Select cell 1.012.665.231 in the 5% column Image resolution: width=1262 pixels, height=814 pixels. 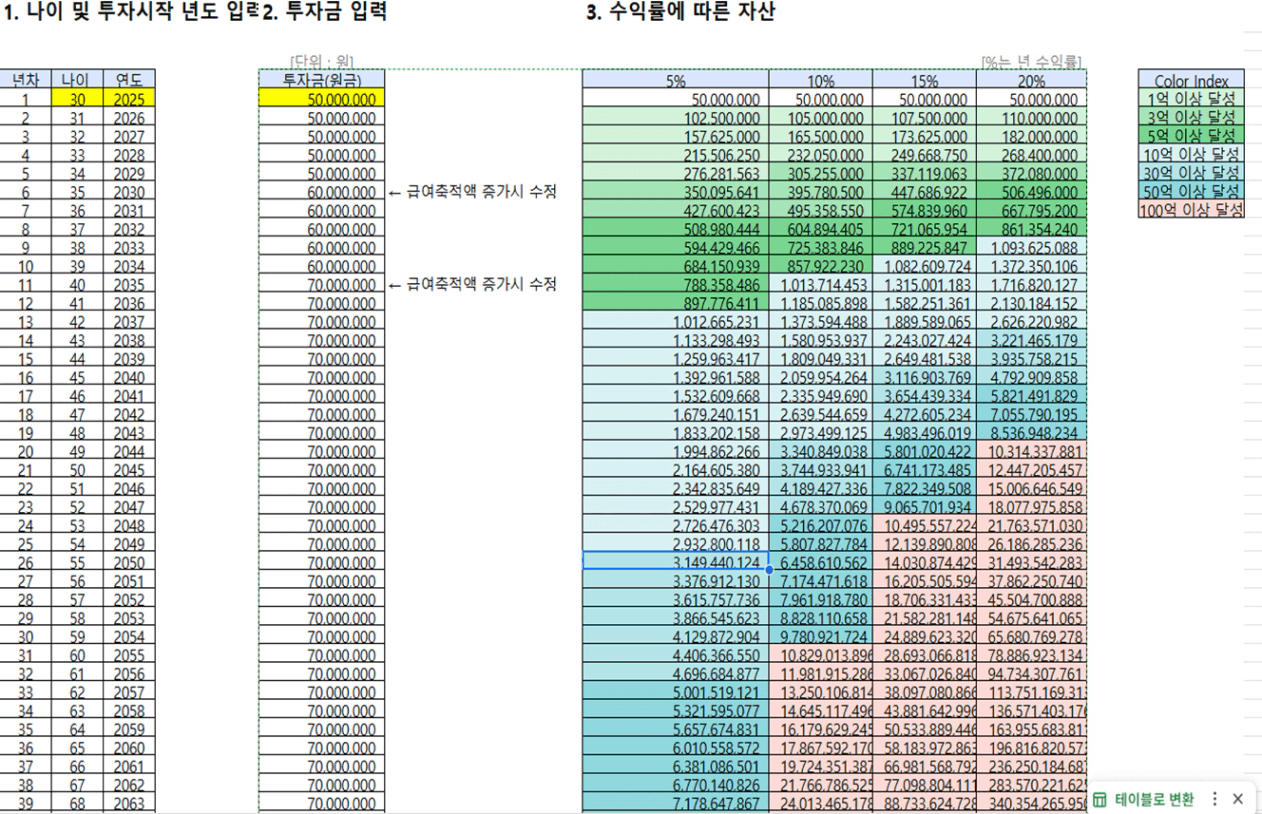(x=676, y=322)
